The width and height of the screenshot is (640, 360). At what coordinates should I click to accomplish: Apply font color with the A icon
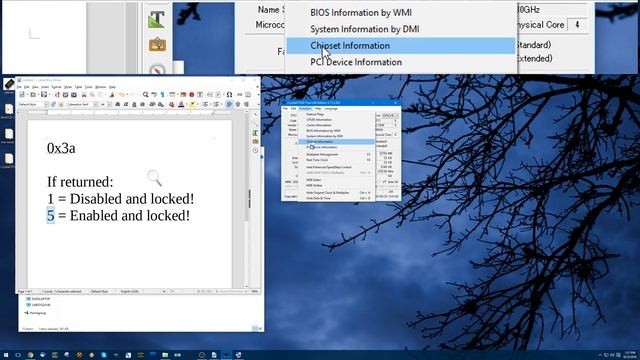tap(180, 104)
